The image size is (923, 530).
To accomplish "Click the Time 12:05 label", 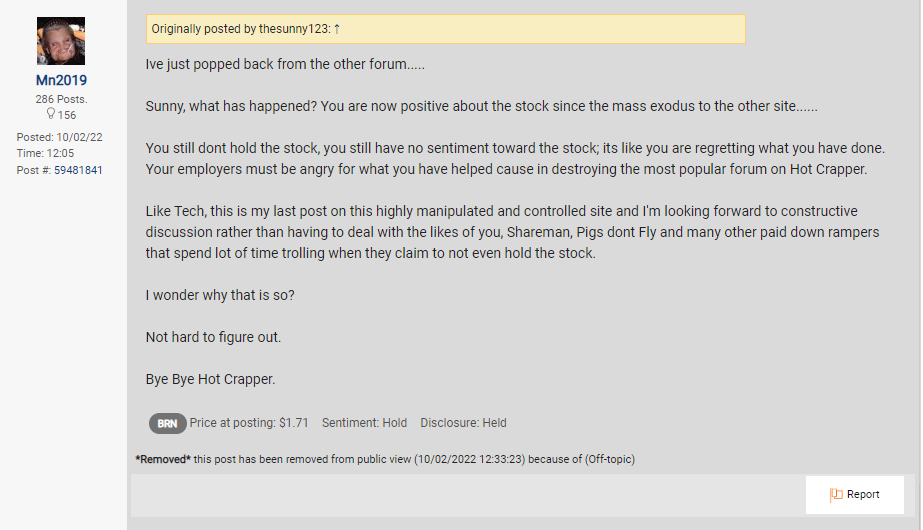I will click(x=46, y=154).
